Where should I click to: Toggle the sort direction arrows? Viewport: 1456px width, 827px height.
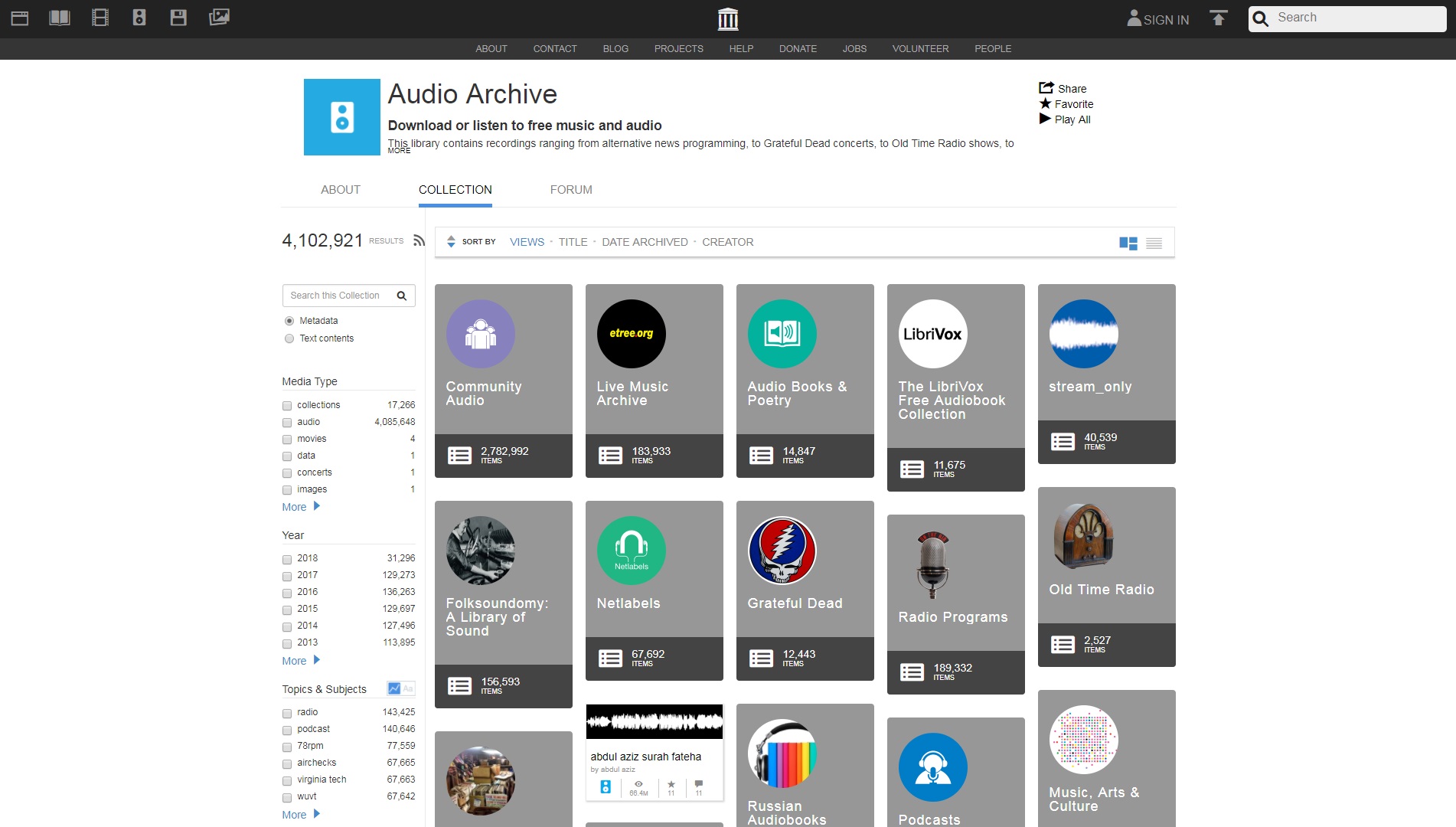(x=451, y=242)
